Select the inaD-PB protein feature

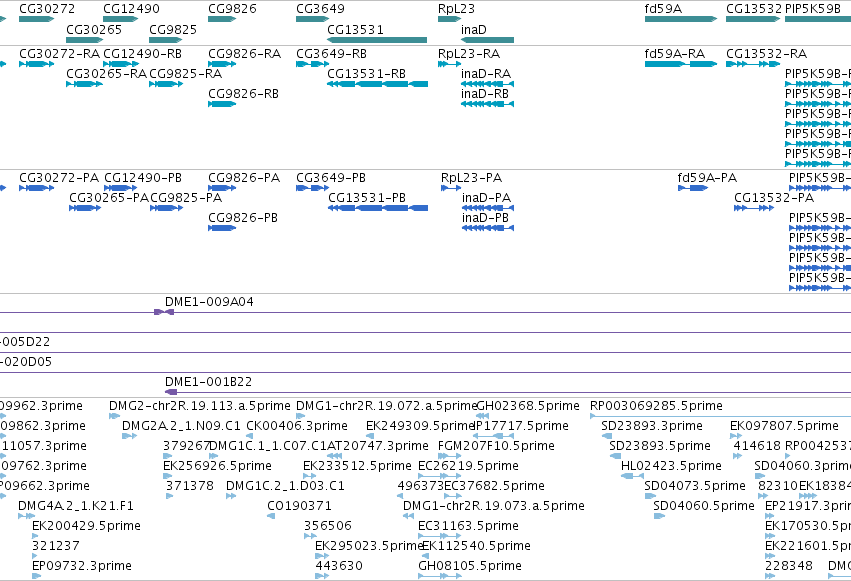488,228
